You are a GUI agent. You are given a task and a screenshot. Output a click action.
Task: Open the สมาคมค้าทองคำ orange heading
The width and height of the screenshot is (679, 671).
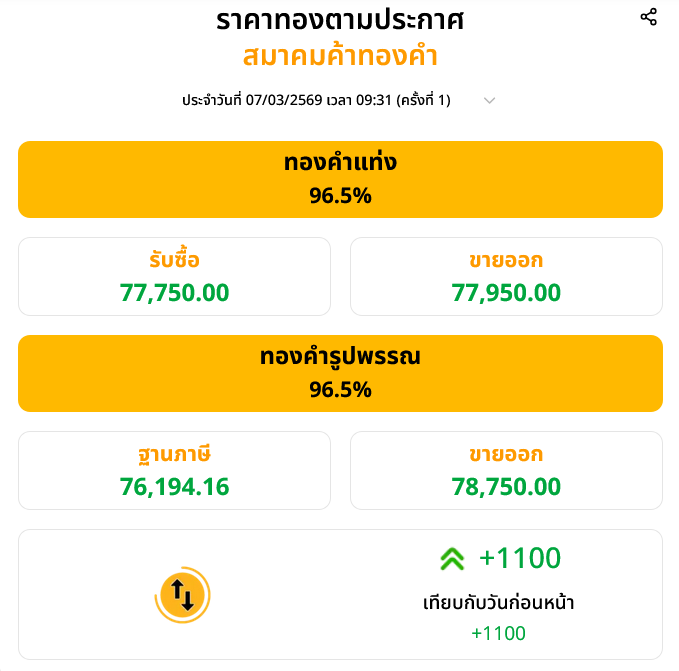click(340, 56)
